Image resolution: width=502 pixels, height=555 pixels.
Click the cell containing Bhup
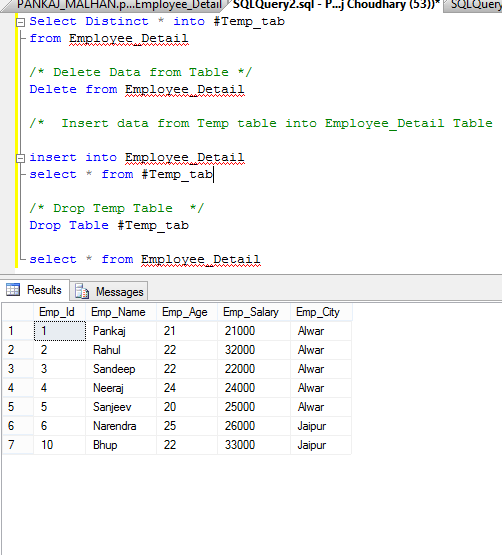tap(121, 445)
